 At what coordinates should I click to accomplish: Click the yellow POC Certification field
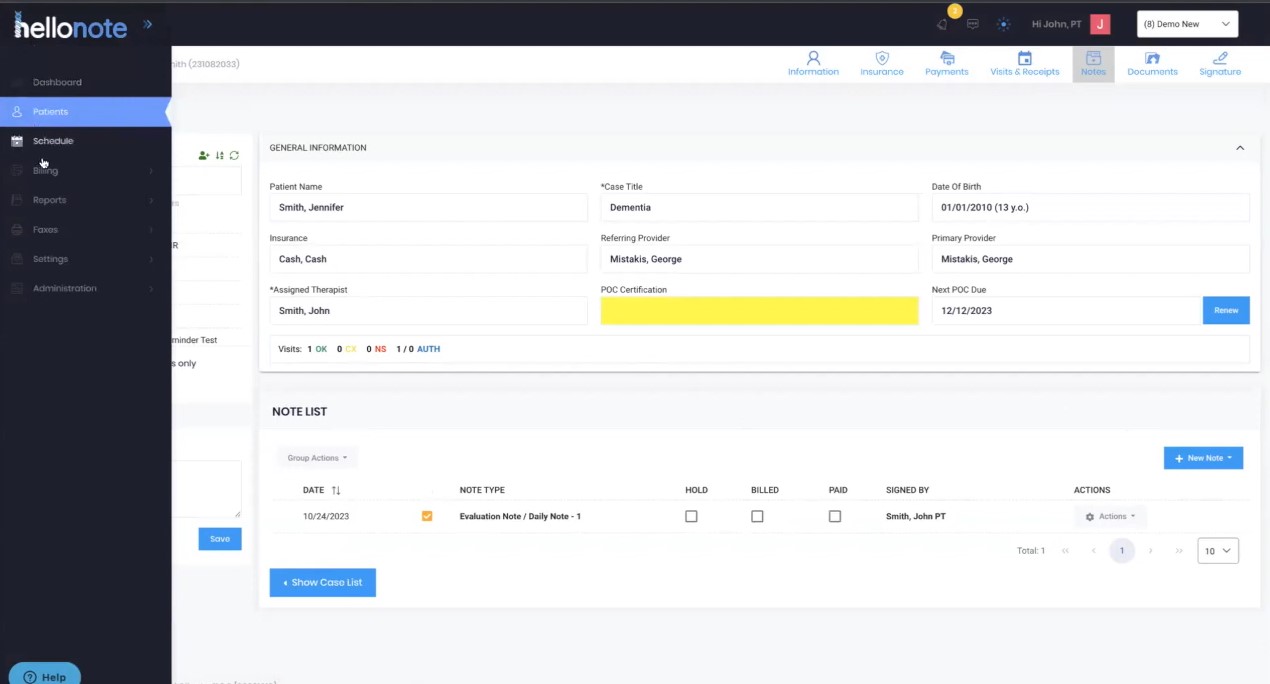758,310
